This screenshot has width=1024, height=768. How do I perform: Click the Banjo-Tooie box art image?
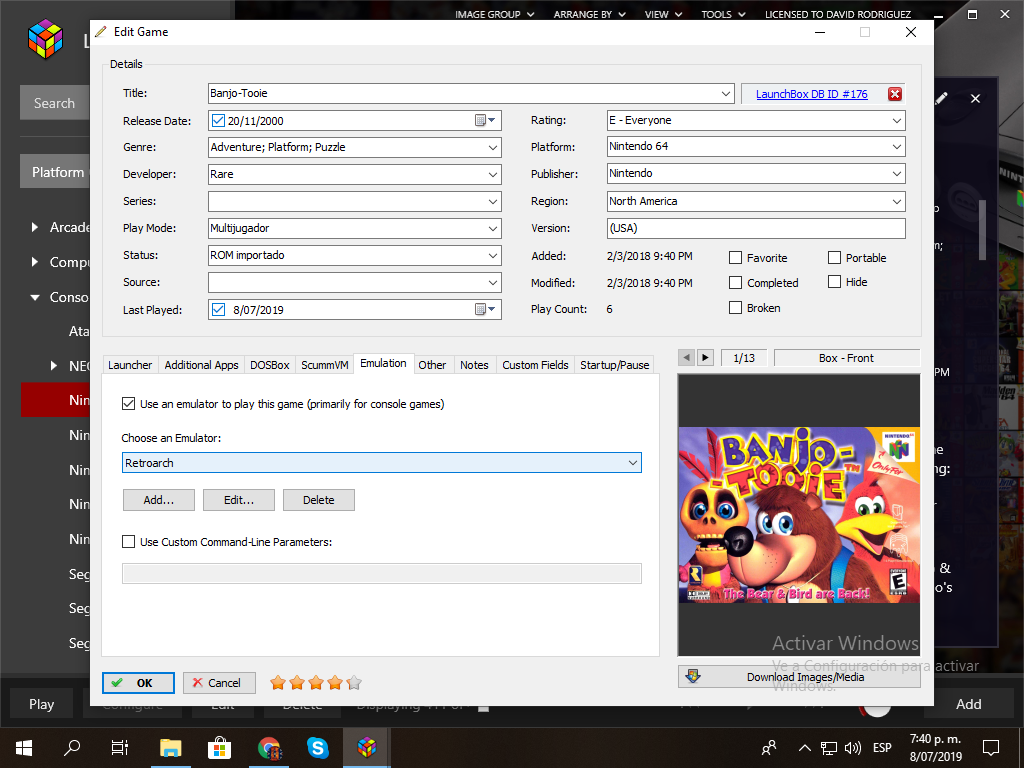coord(799,515)
